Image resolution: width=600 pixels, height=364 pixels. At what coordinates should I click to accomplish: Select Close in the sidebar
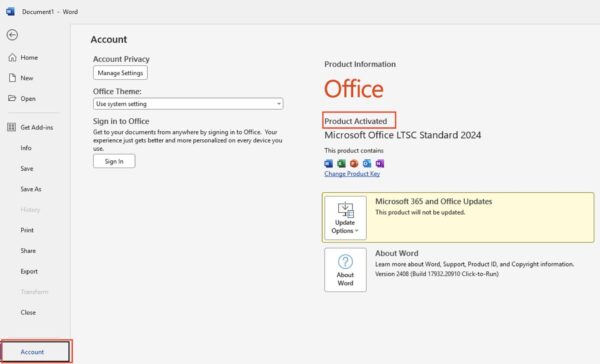tap(28, 312)
